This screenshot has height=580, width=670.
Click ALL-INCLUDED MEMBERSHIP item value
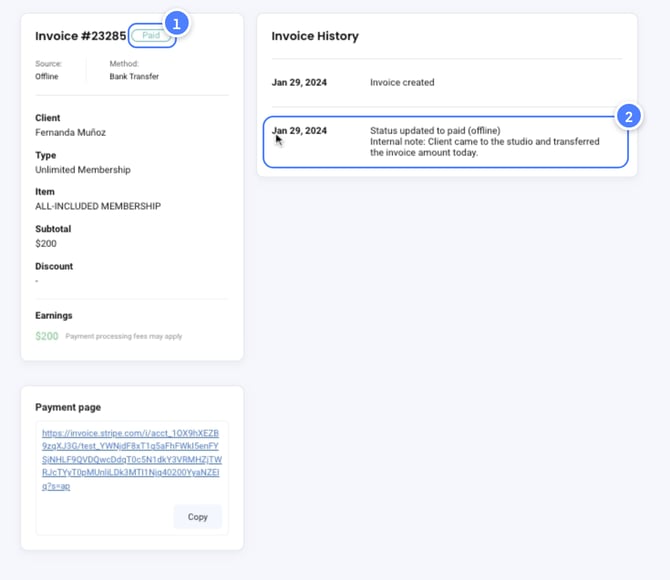coord(98,206)
